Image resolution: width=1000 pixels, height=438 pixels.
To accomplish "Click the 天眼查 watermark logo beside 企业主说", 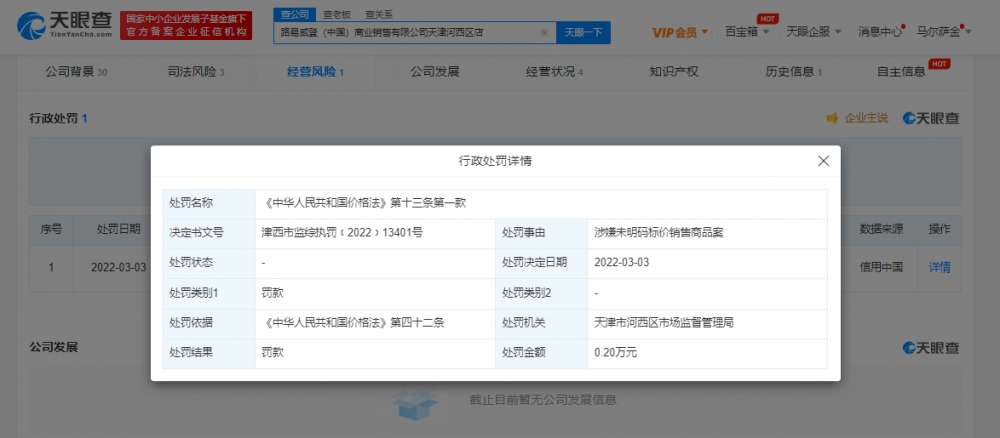I will [x=930, y=118].
